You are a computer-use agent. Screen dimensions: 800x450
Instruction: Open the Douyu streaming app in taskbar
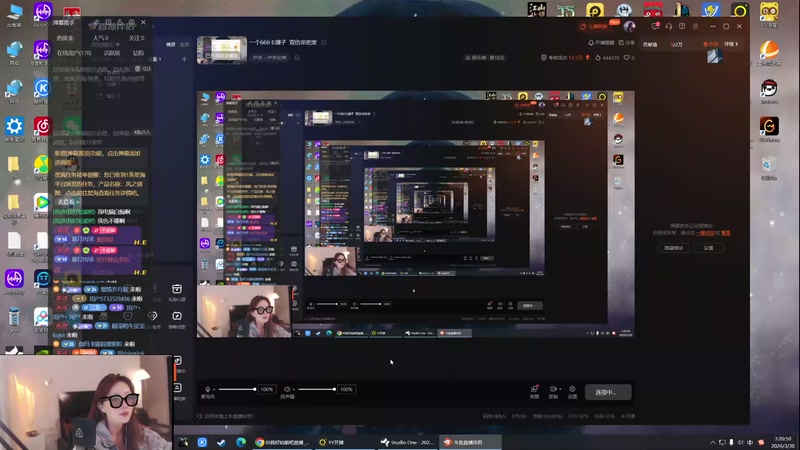click(469, 442)
